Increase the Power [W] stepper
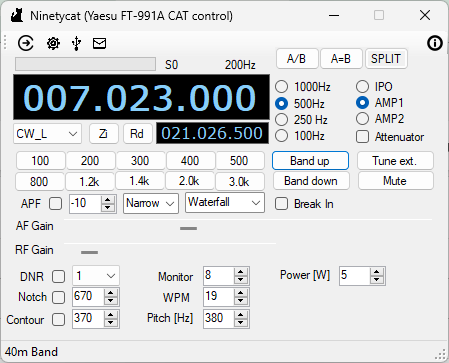The width and height of the screenshot is (449, 363). [377, 272]
